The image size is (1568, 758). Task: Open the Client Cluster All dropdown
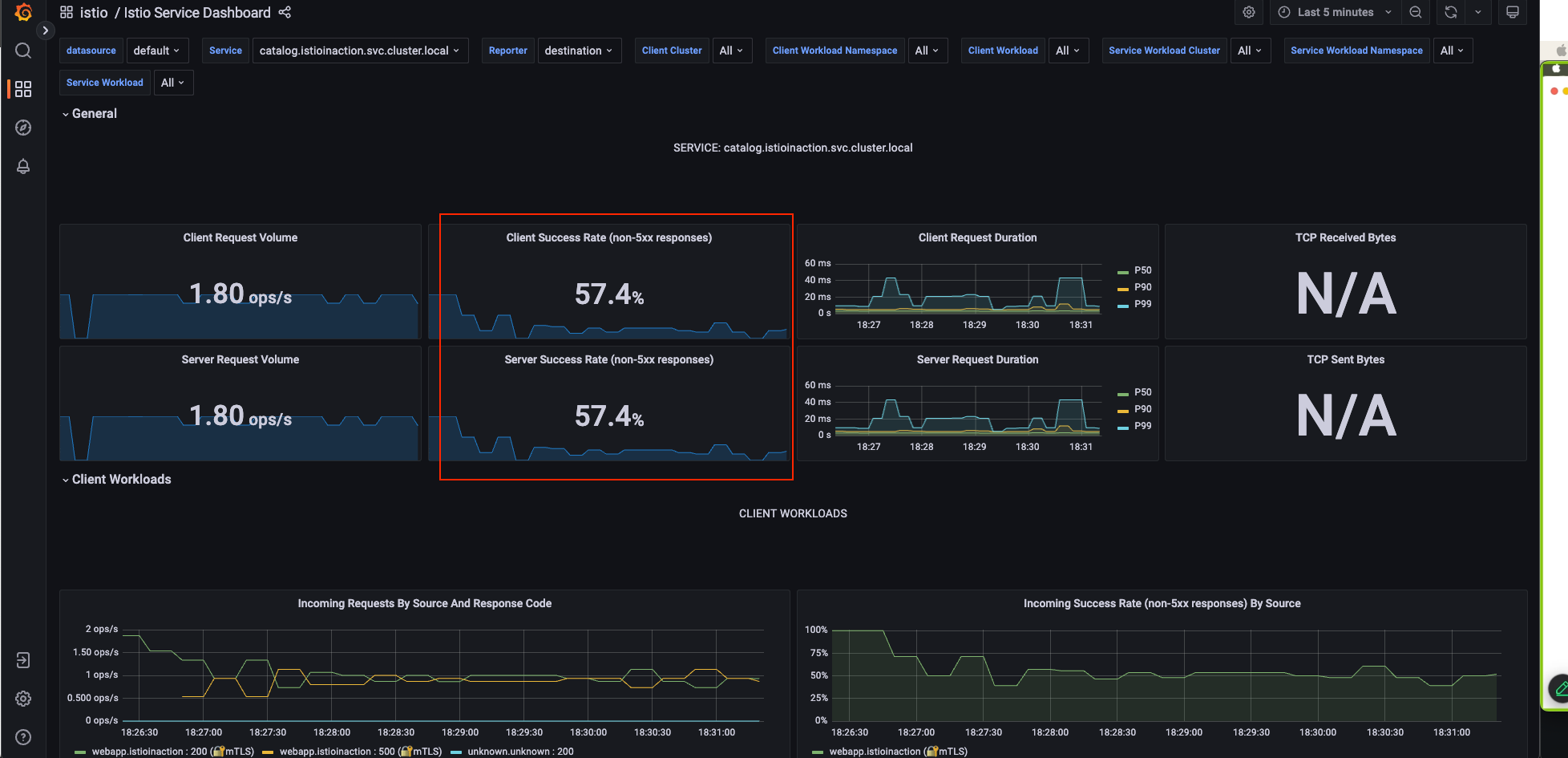click(x=732, y=51)
